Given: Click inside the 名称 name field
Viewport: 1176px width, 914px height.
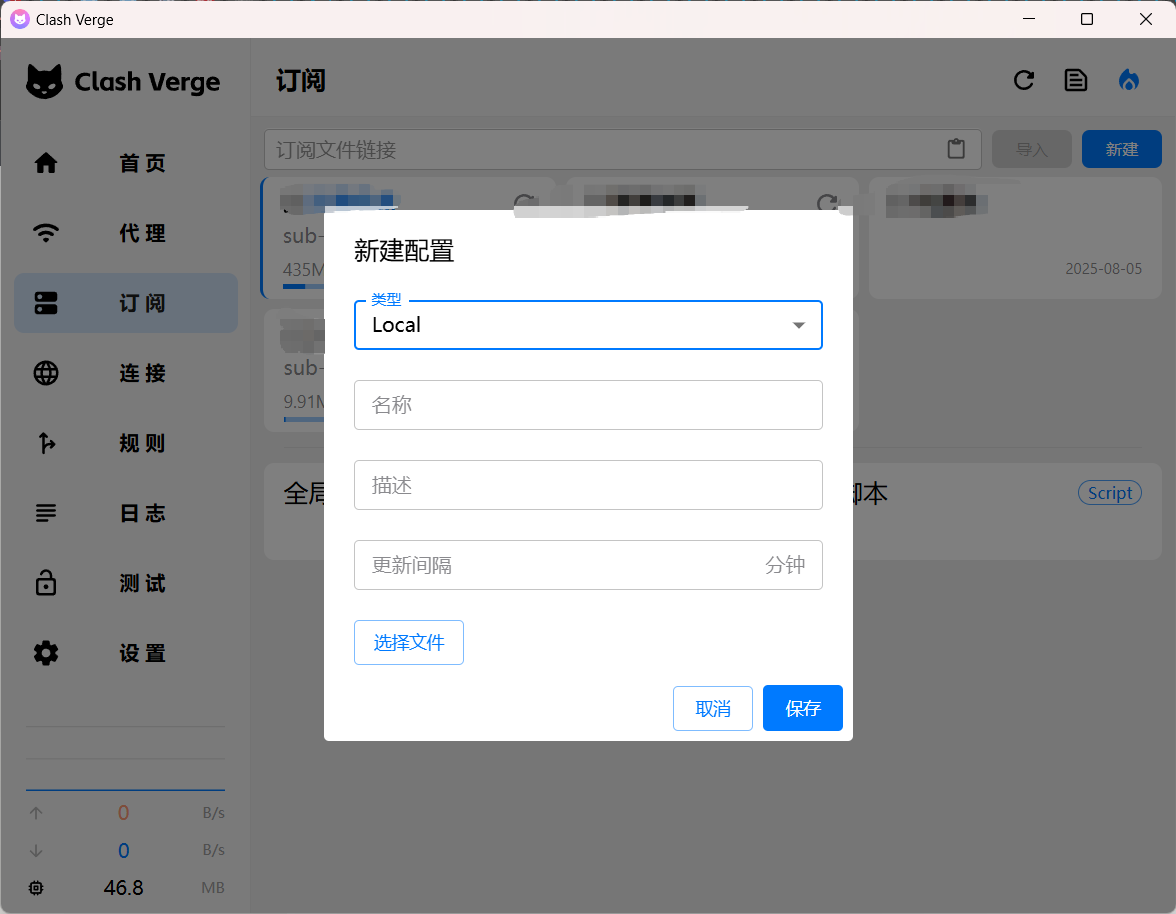Looking at the screenshot, I should click(588, 405).
